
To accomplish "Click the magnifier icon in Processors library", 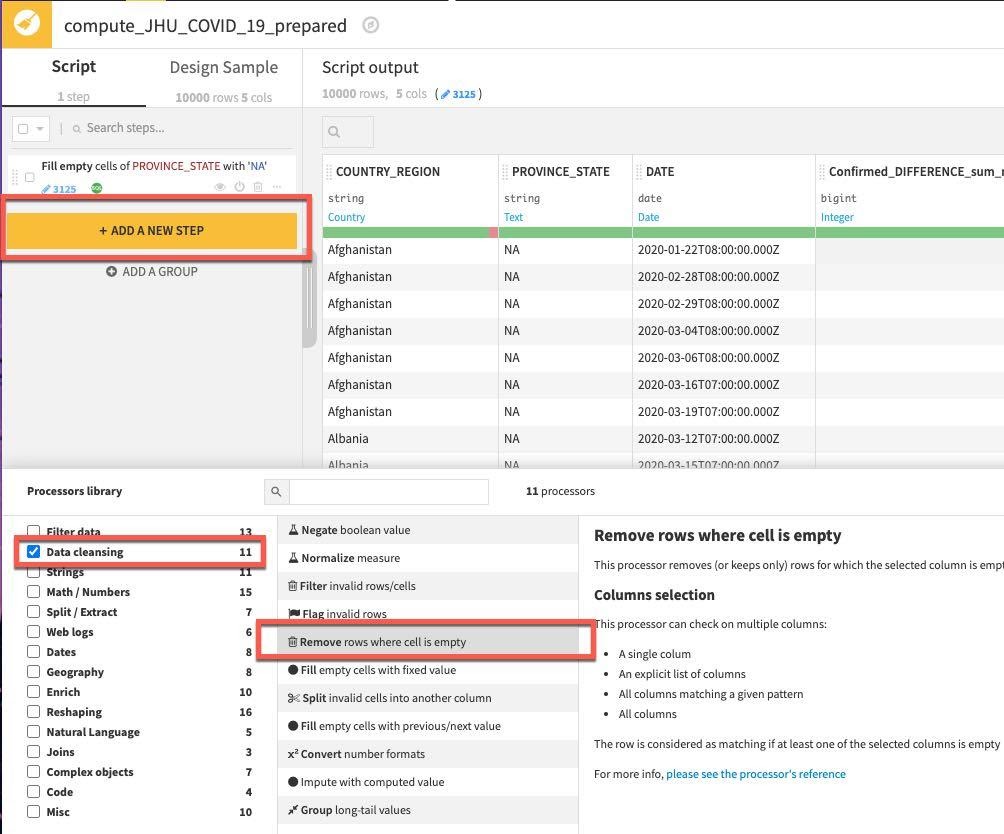I will [277, 491].
